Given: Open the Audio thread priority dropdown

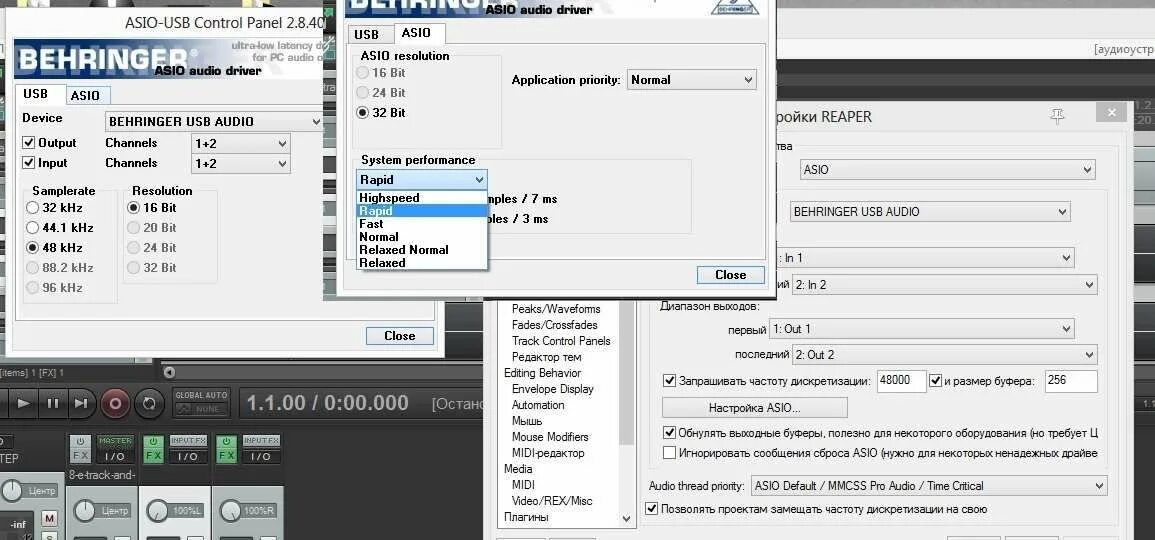Looking at the screenshot, I should pyautogui.click(x=929, y=485).
